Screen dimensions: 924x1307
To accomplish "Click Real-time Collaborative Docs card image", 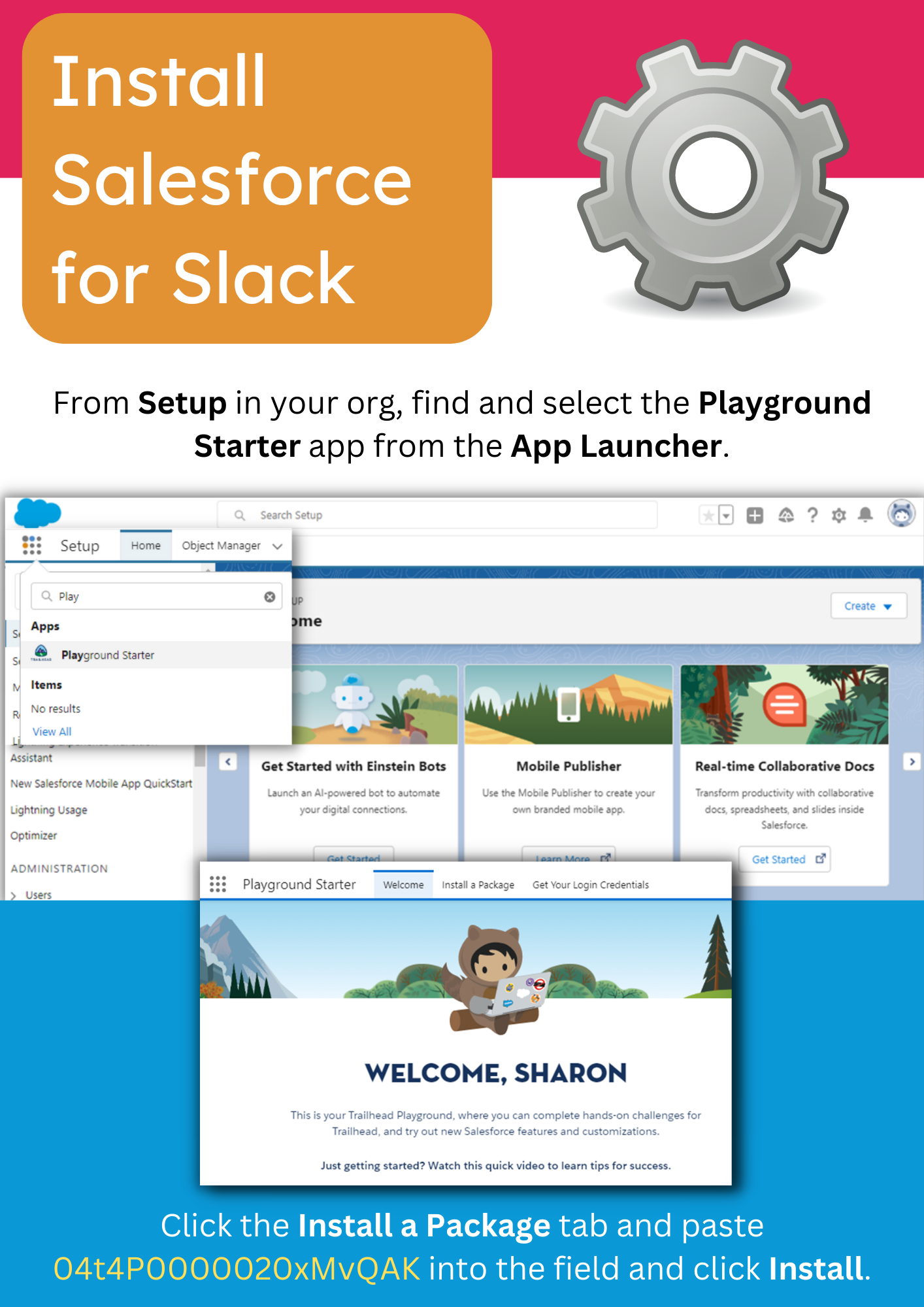I will 784,704.
